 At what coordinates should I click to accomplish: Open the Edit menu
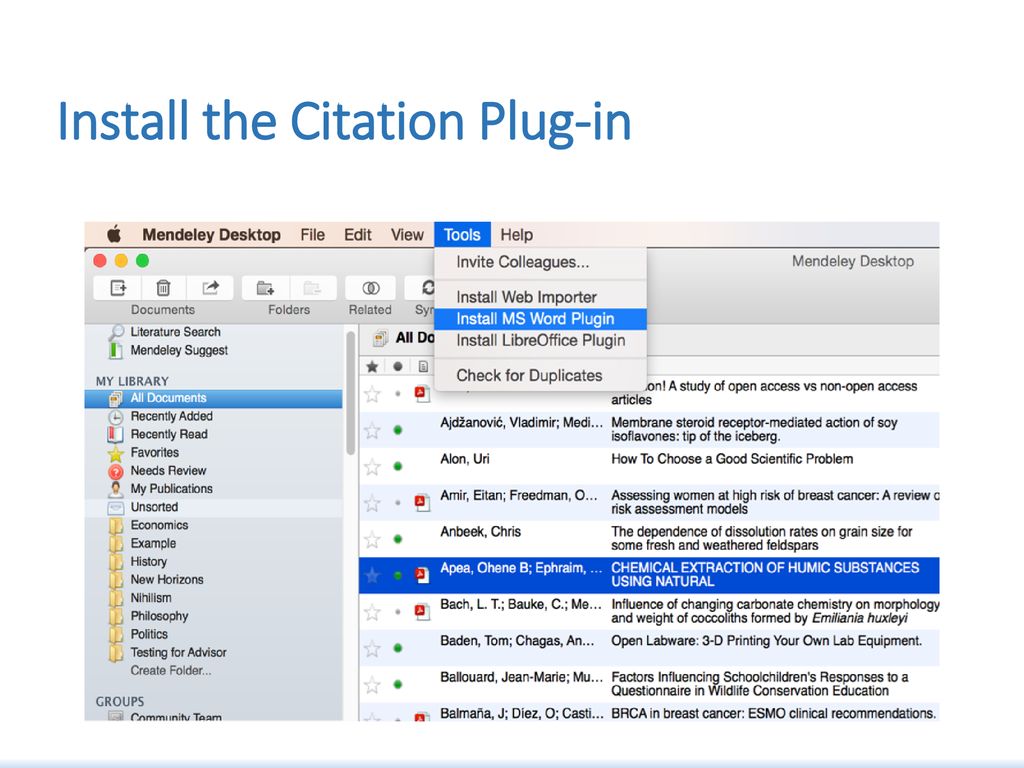[357, 234]
